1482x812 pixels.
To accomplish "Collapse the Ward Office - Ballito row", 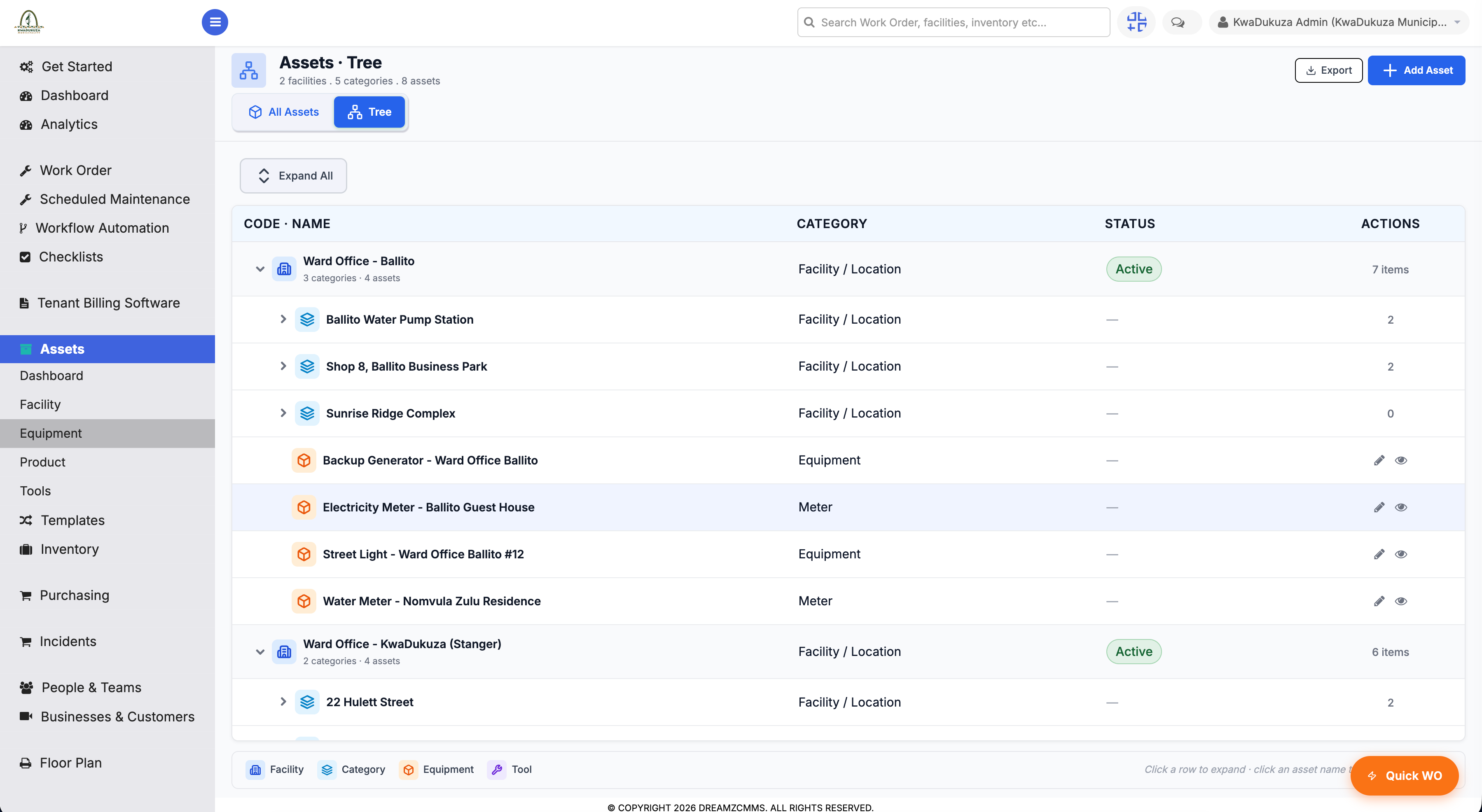I will point(260,269).
